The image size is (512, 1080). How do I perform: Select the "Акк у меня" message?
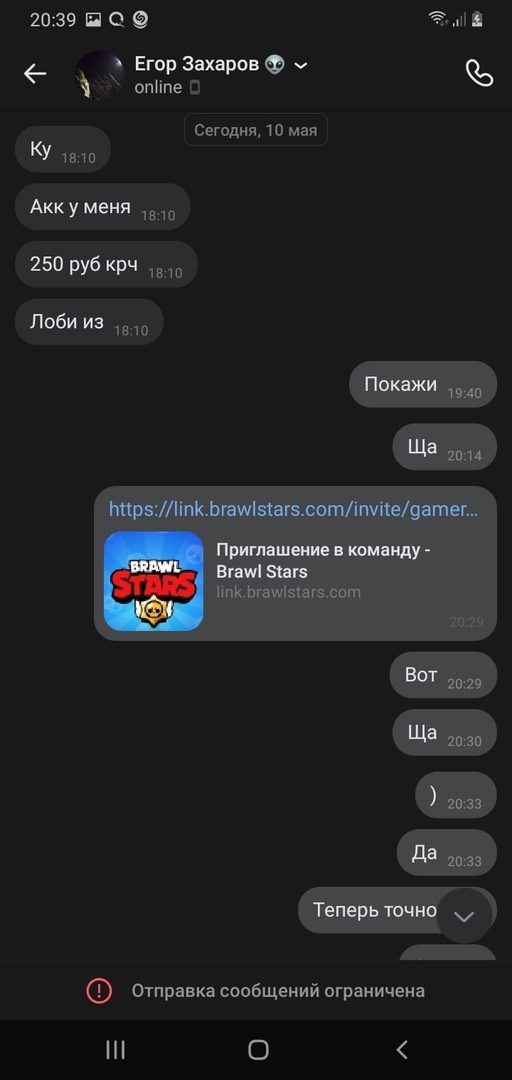[x=103, y=207]
